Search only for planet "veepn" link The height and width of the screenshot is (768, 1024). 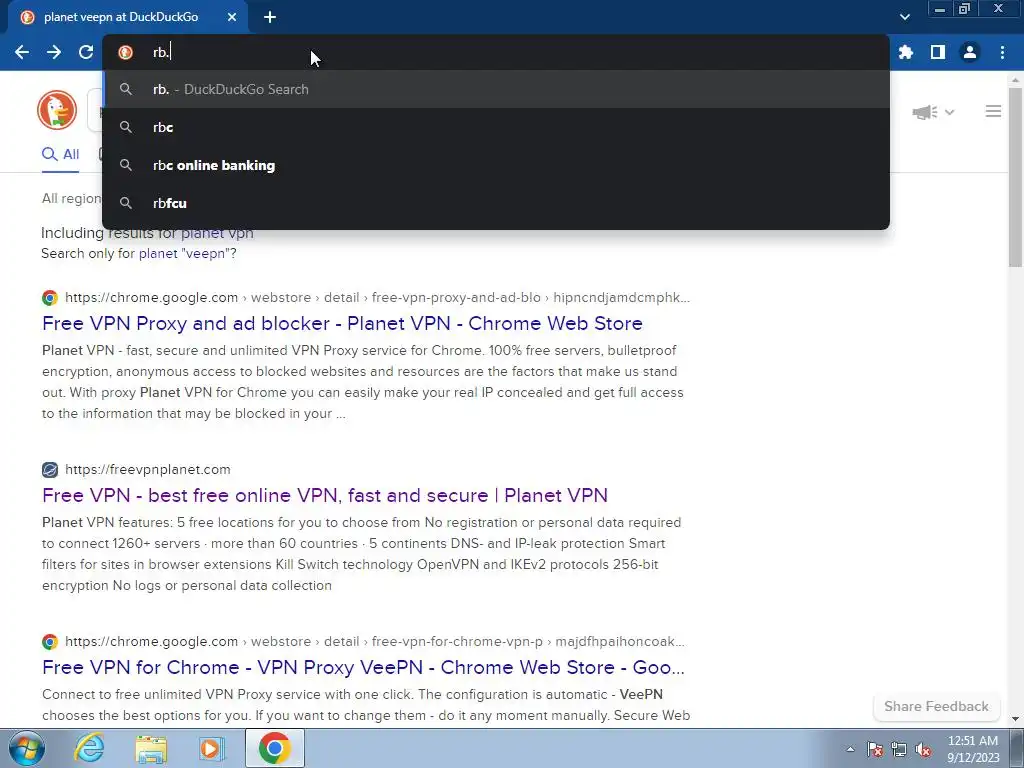187,253
